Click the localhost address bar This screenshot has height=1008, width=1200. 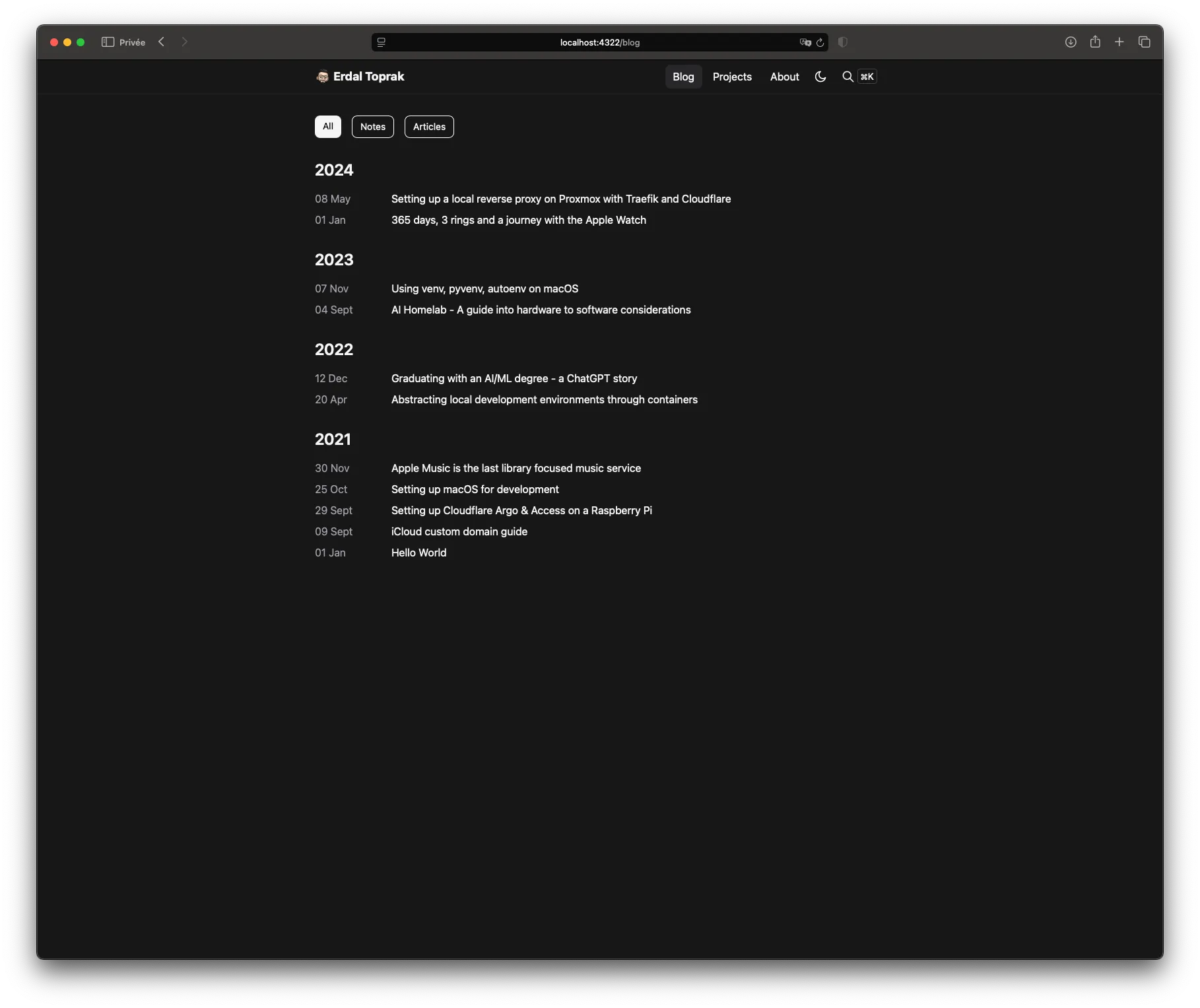coord(599,42)
